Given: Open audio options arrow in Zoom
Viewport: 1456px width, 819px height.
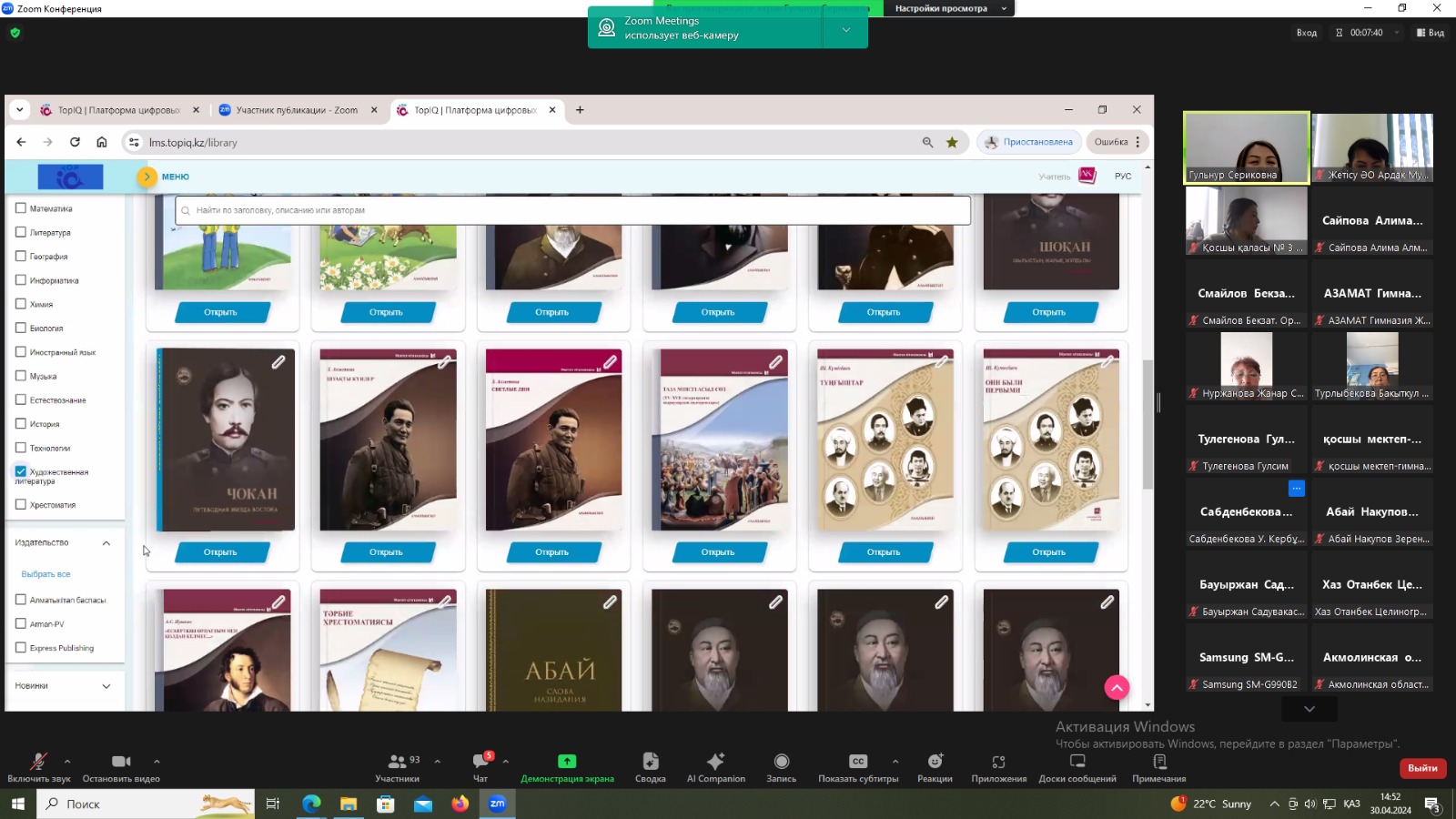Looking at the screenshot, I should click(67, 761).
